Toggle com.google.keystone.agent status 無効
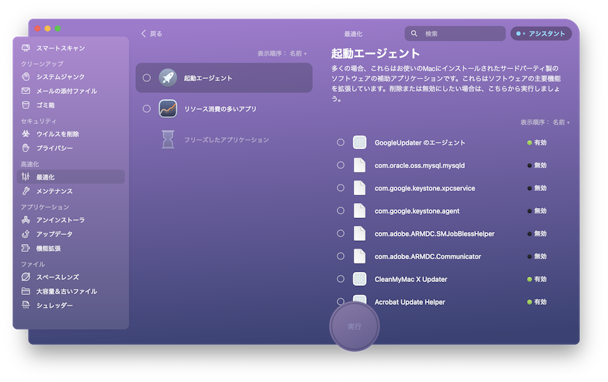 (537, 211)
